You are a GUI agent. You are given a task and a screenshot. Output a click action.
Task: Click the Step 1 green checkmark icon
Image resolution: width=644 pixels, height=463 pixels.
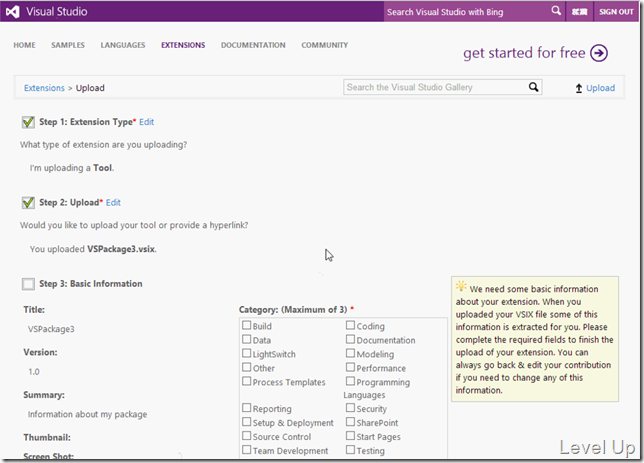[x=28, y=122]
